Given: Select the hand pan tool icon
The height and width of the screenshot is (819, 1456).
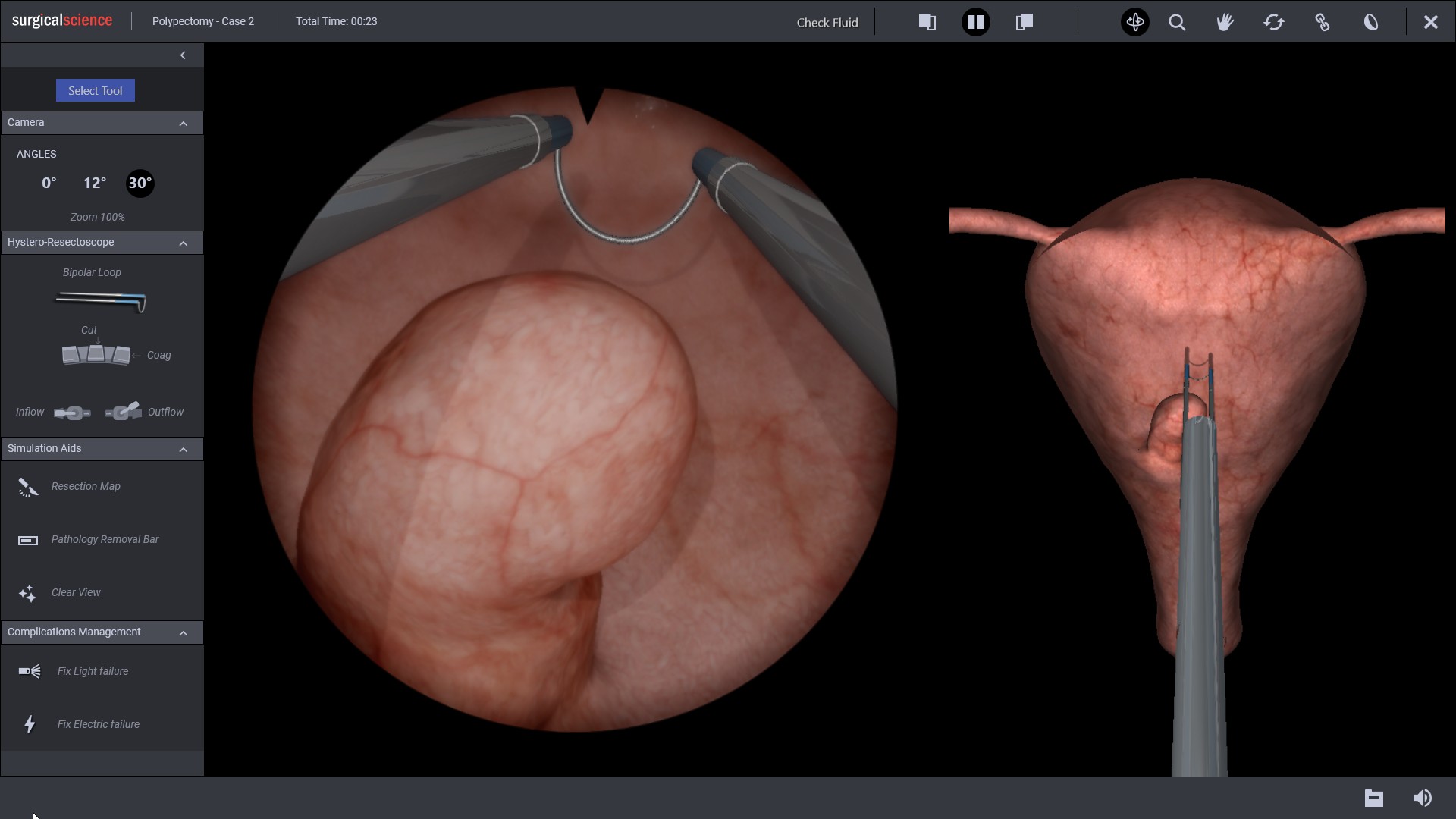Looking at the screenshot, I should pyautogui.click(x=1225, y=23).
